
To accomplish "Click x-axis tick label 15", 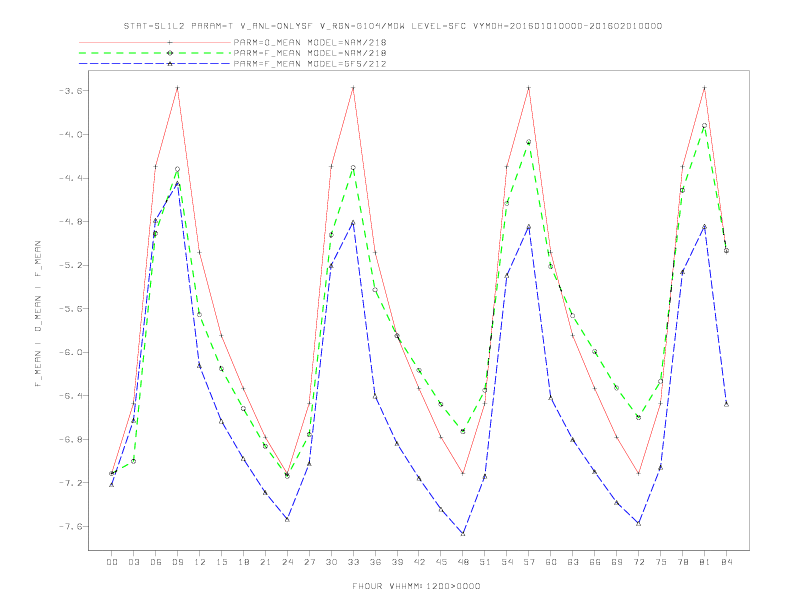I will coord(221,562).
